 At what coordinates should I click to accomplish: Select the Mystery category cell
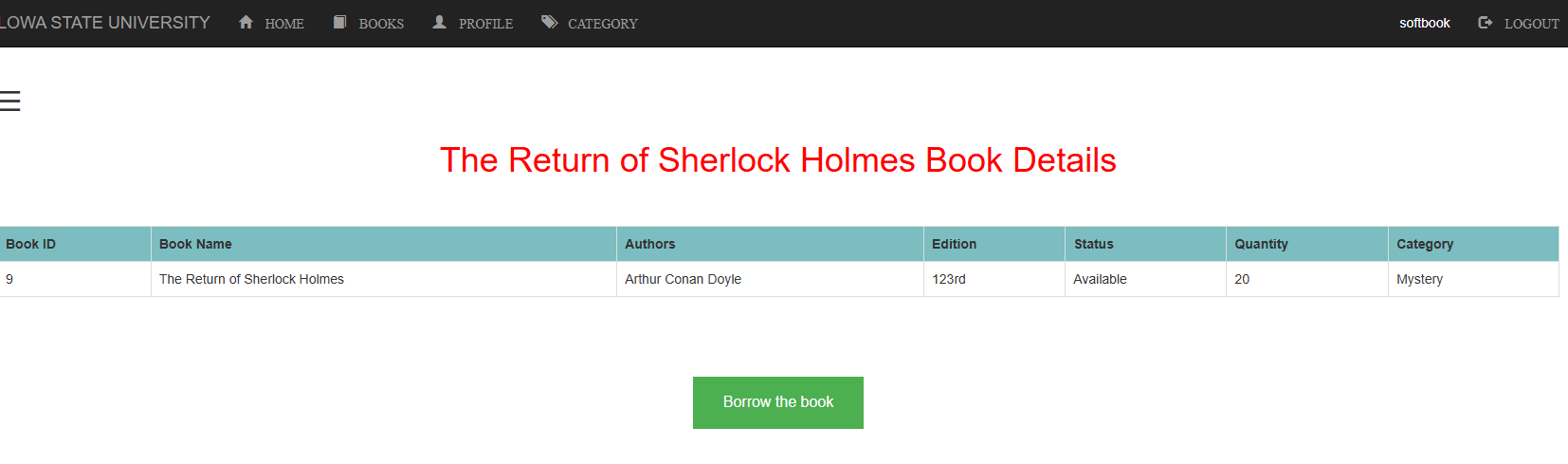click(1419, 279)
